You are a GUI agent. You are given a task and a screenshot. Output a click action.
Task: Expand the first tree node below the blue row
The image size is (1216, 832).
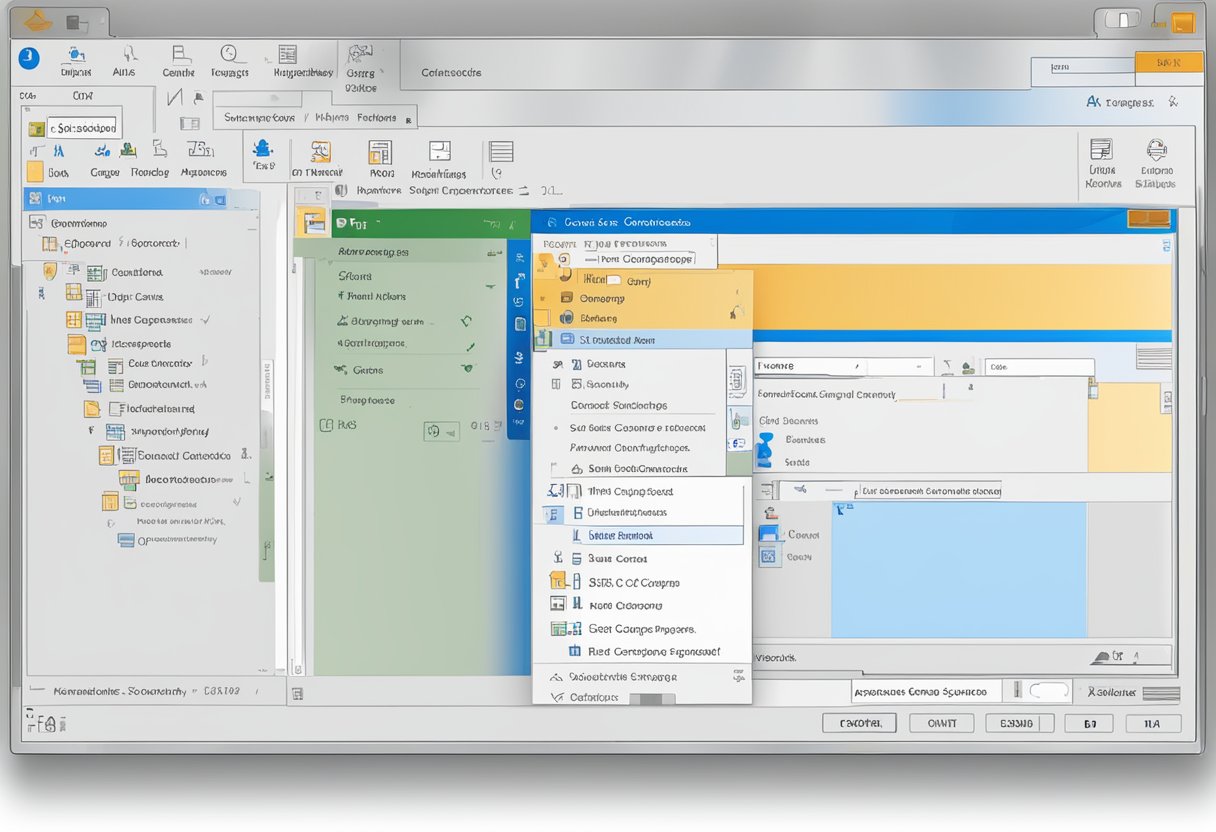click(36, 223)
